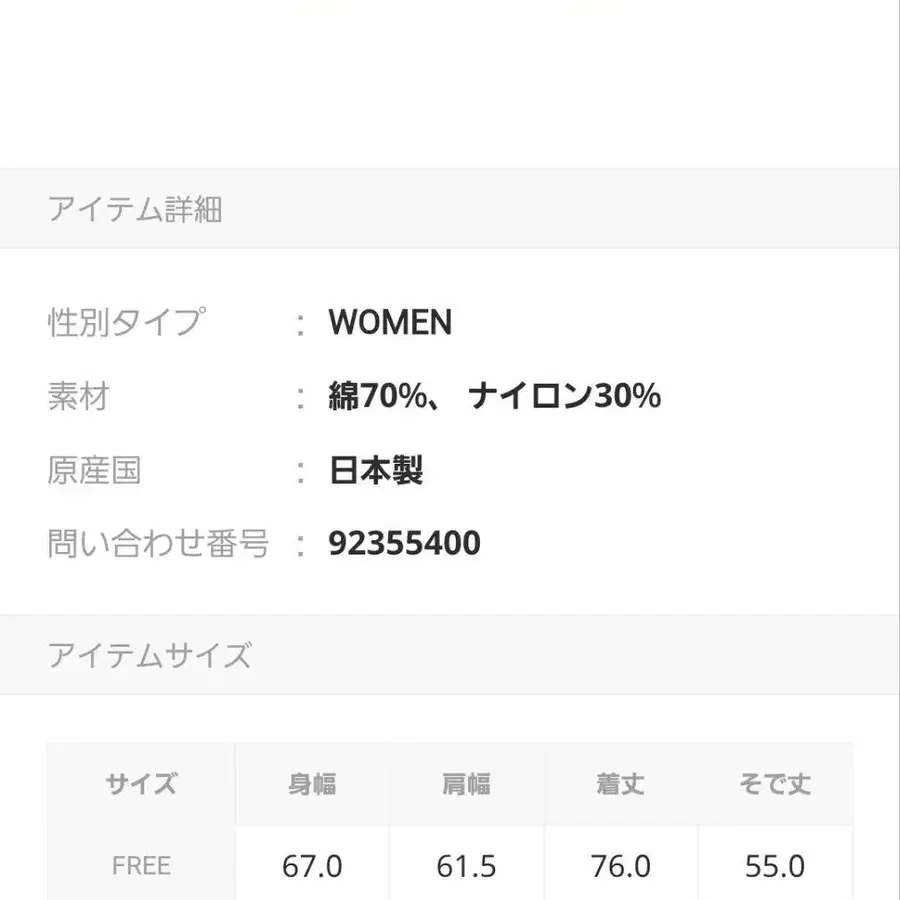Screen dimensions: 900x900
Task: Click the 日本製 country value
Action: [x=376, y=470]
